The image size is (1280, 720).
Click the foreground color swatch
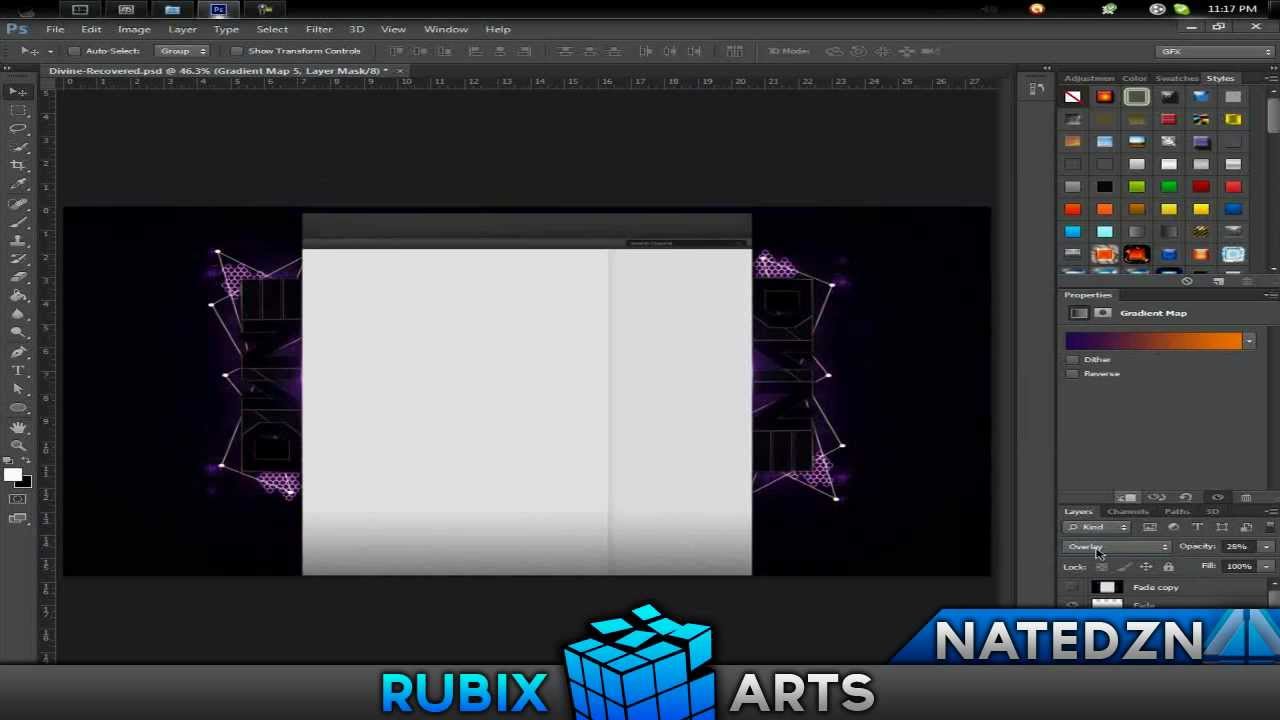pos(12,475)
